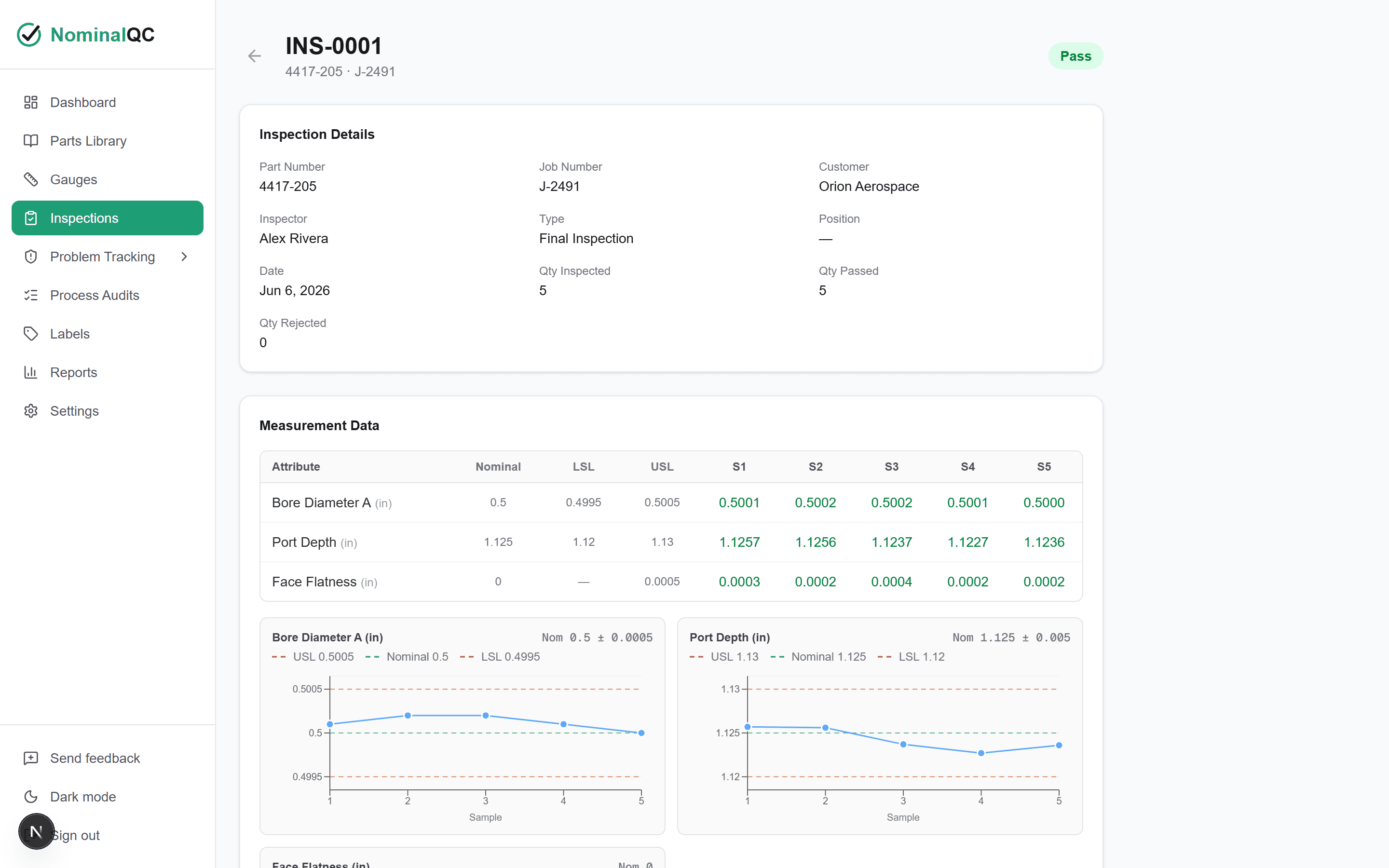Click the Settings gear icon

point(31,411)
